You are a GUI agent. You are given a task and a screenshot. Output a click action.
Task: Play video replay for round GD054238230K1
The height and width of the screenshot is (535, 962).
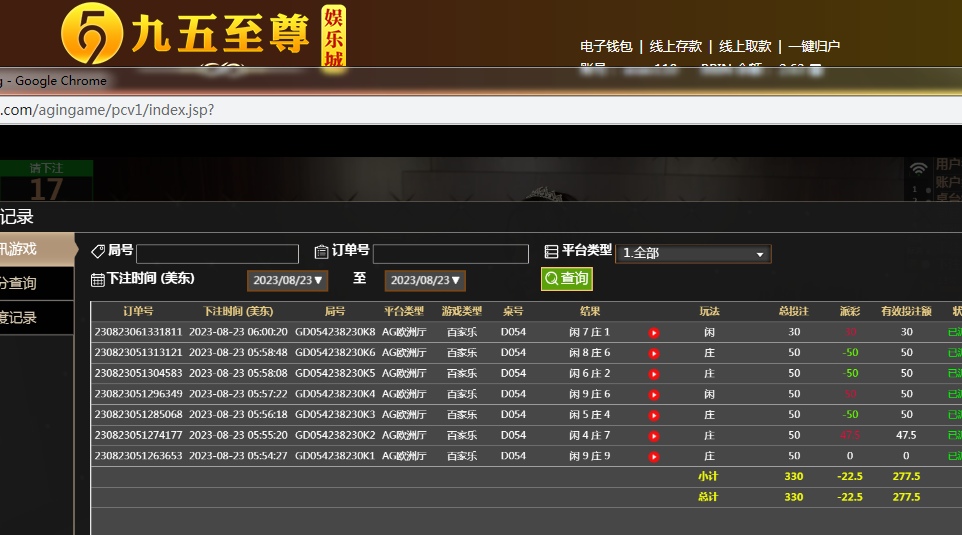click(x=654, y=456)
